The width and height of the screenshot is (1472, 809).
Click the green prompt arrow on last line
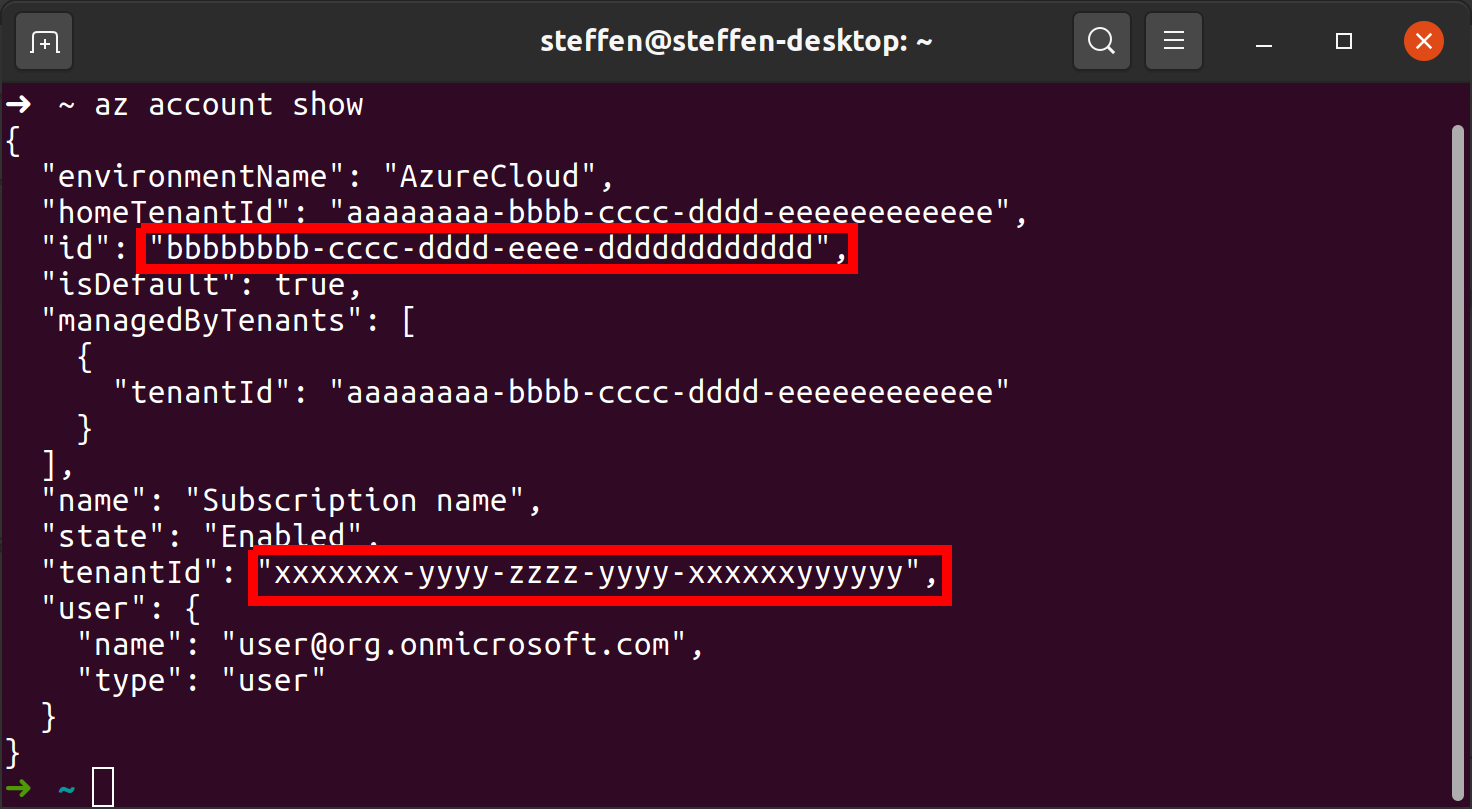(18, 788)
